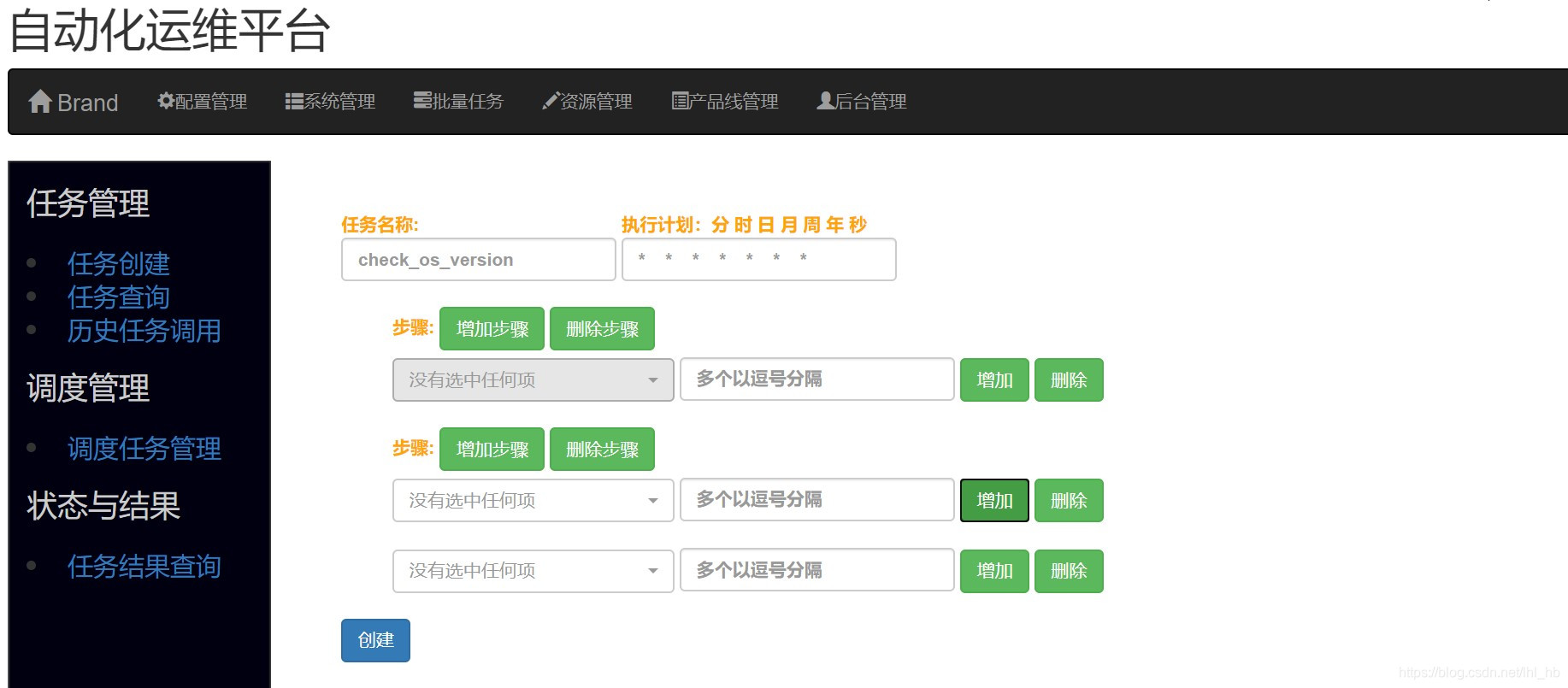Go to 任务查询 in sidebar
This screenshot has height=688, width=1568.
[x=119, y=297]
